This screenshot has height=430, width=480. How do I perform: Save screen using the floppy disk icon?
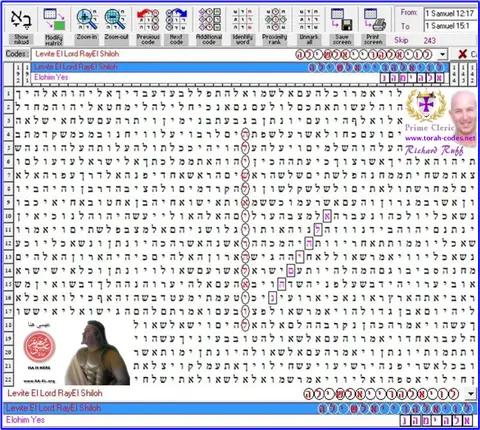point(341,19)
